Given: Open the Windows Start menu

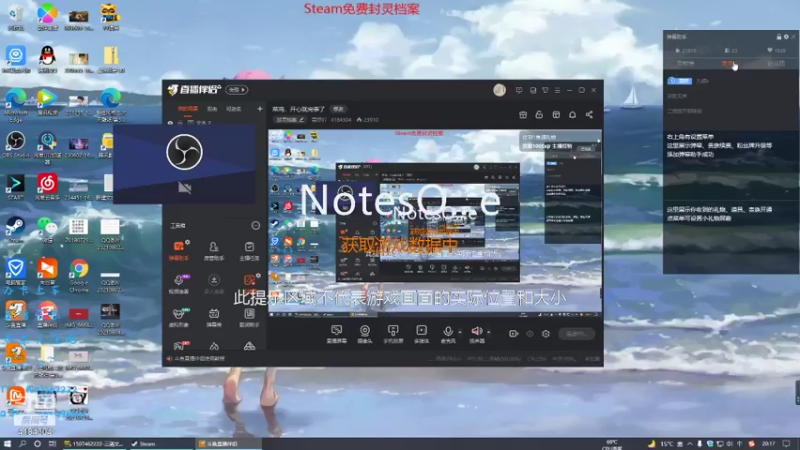Looking at the screenshot, I should pyautogui.click(x=7, y=444).
